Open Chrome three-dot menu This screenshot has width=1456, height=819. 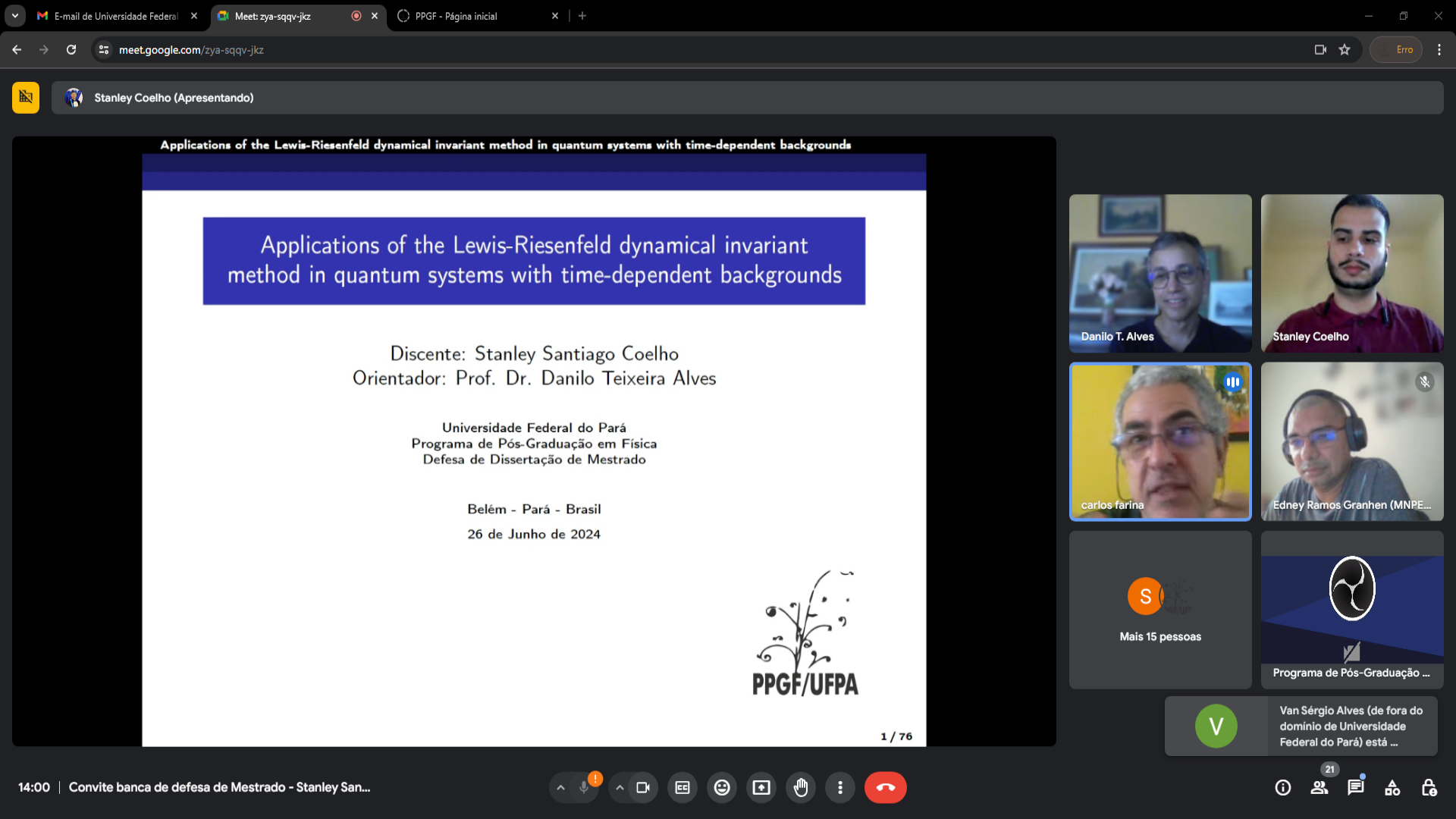(x=1439, y=50)
